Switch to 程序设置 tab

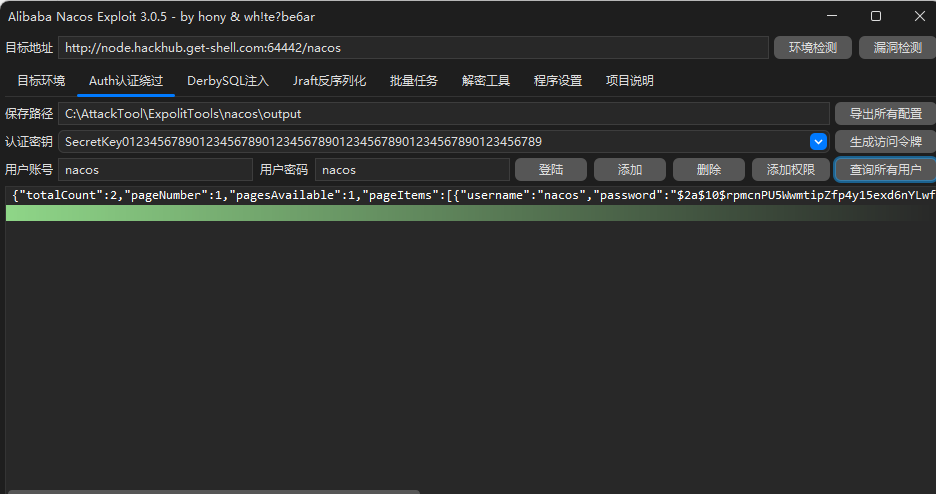558,81
